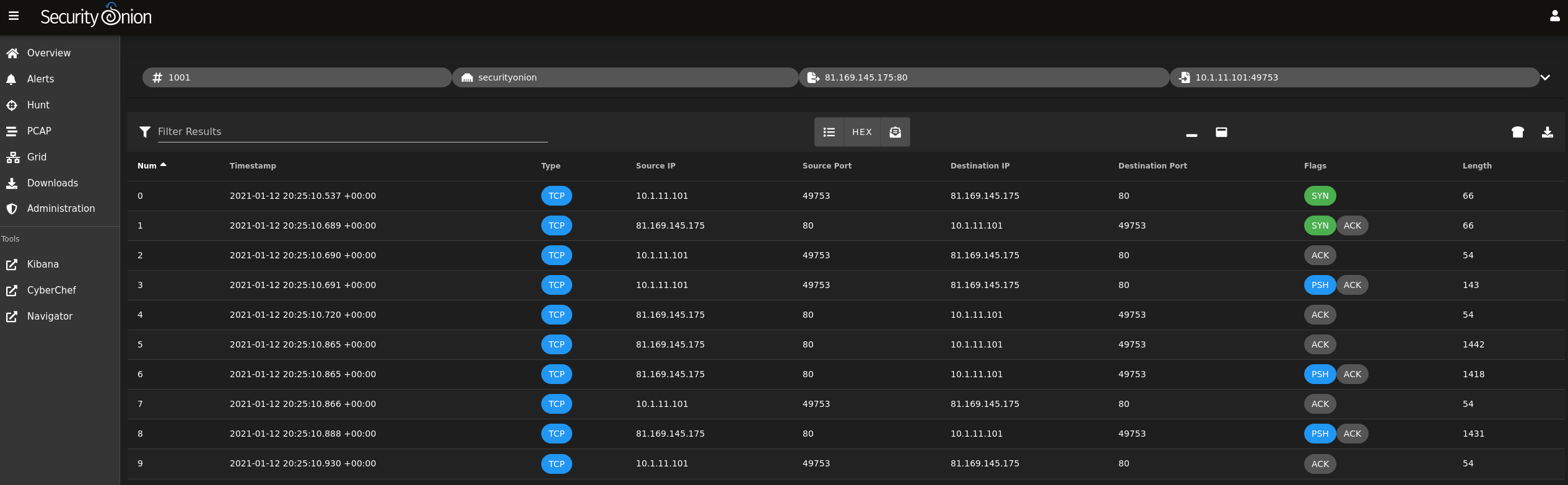Screen dimensions: 1568x485
Task: Click timestamp 20:25:10.866 in packet 7
Action: tap(303, 404)
